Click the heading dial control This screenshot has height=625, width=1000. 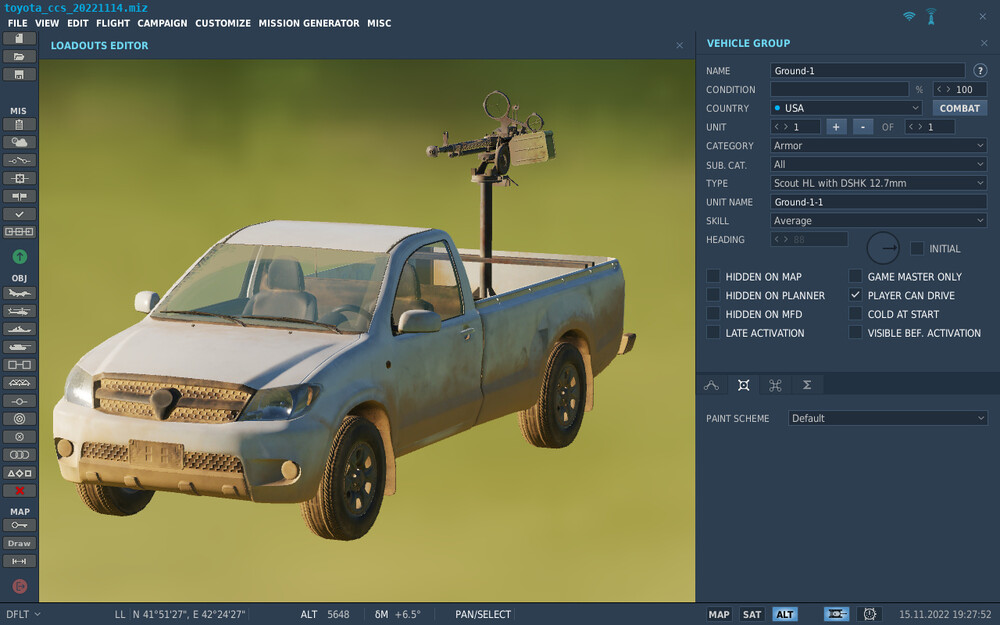coord(883,247)
